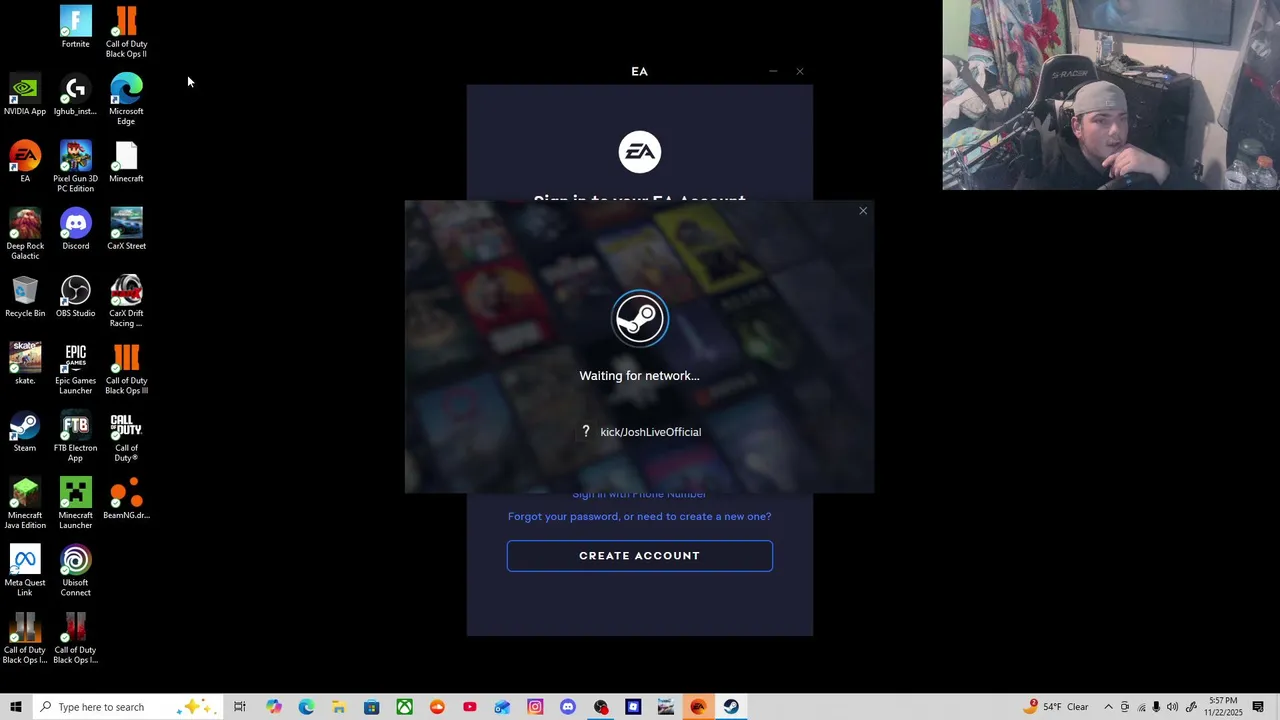The width and height of the screenshot is (1280, 720).
Task: Open the Steam desktop shortcut
Action: click(25, 431)
